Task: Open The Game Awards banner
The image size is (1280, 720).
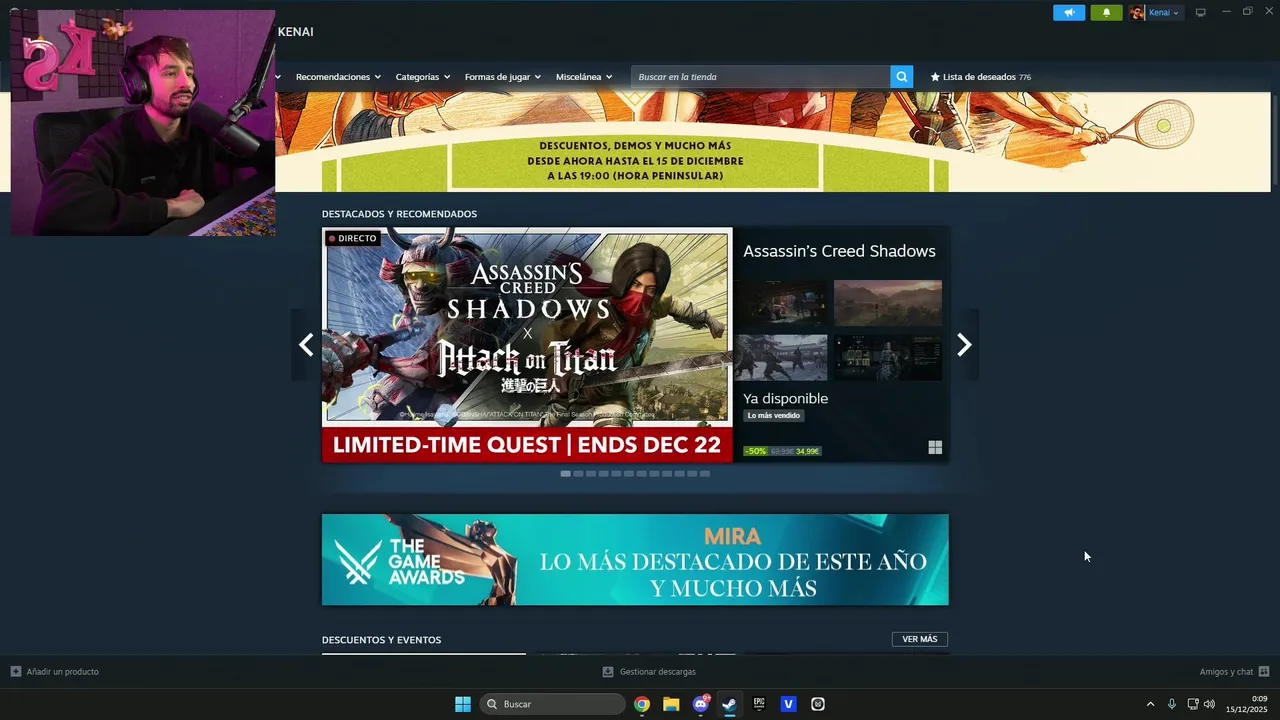Action: click(635, 560)
